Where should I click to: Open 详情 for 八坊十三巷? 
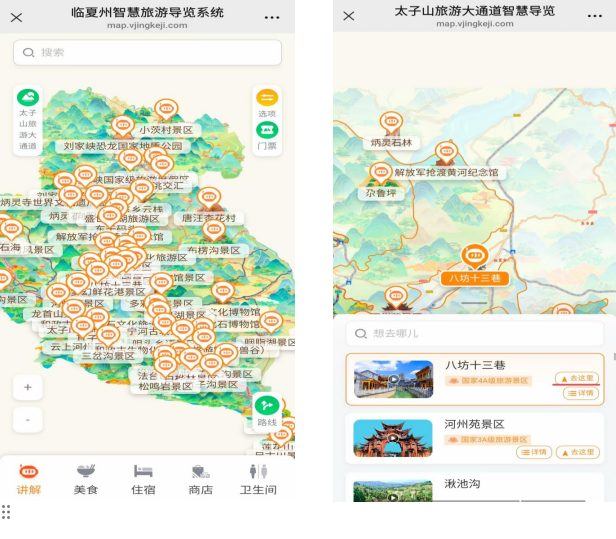[581, 393]
